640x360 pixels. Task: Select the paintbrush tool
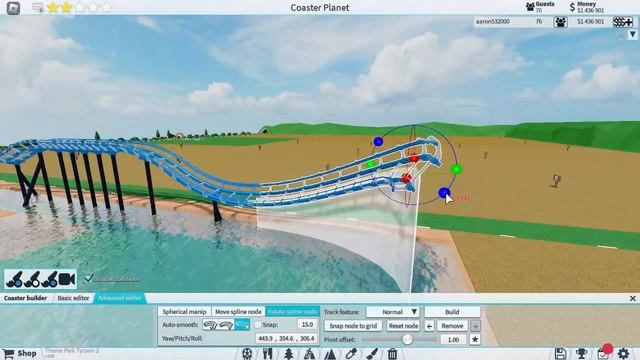pos(372,353)
